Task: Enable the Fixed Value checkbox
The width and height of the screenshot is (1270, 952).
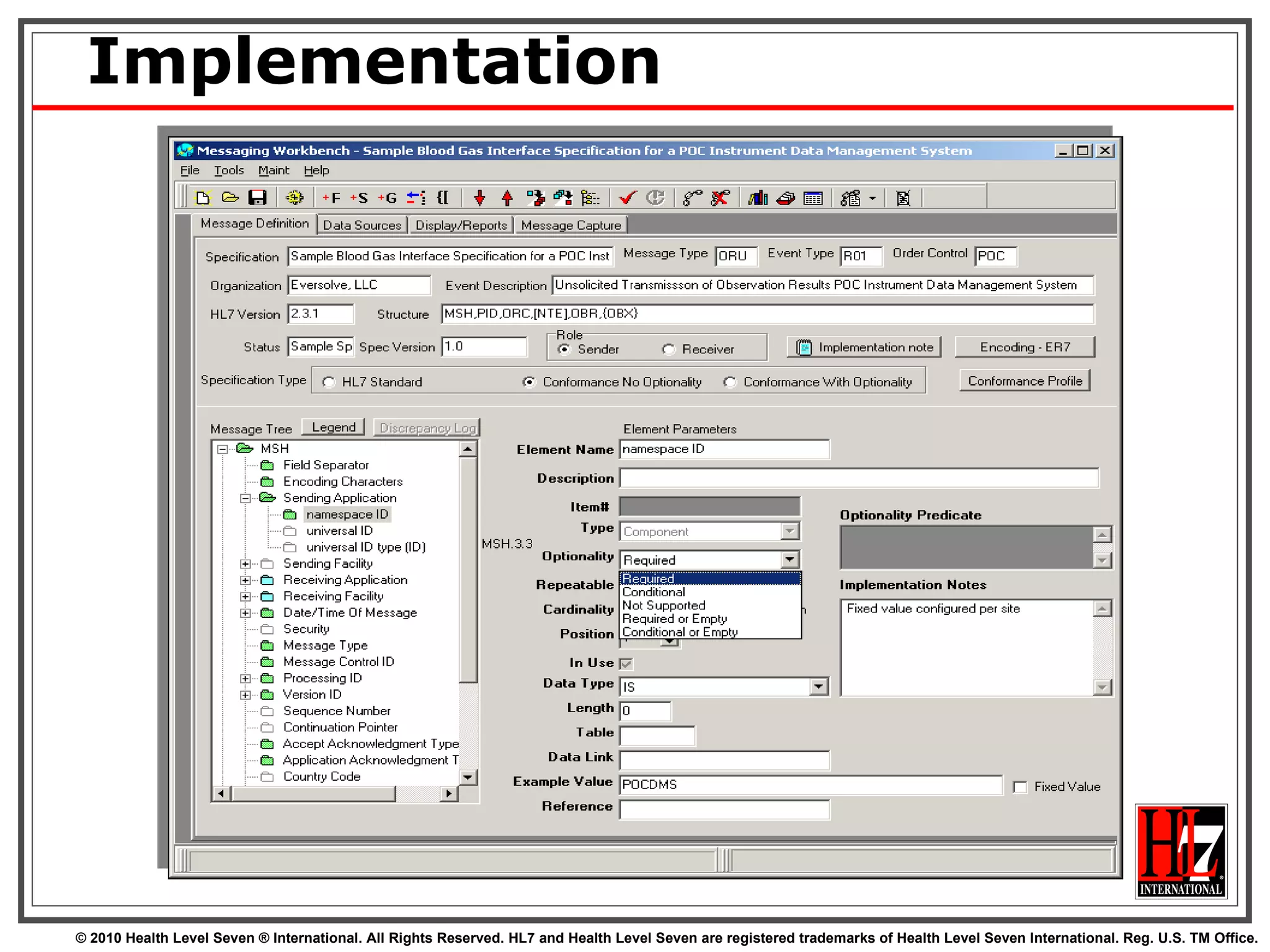Action: tap(1020, 787)
